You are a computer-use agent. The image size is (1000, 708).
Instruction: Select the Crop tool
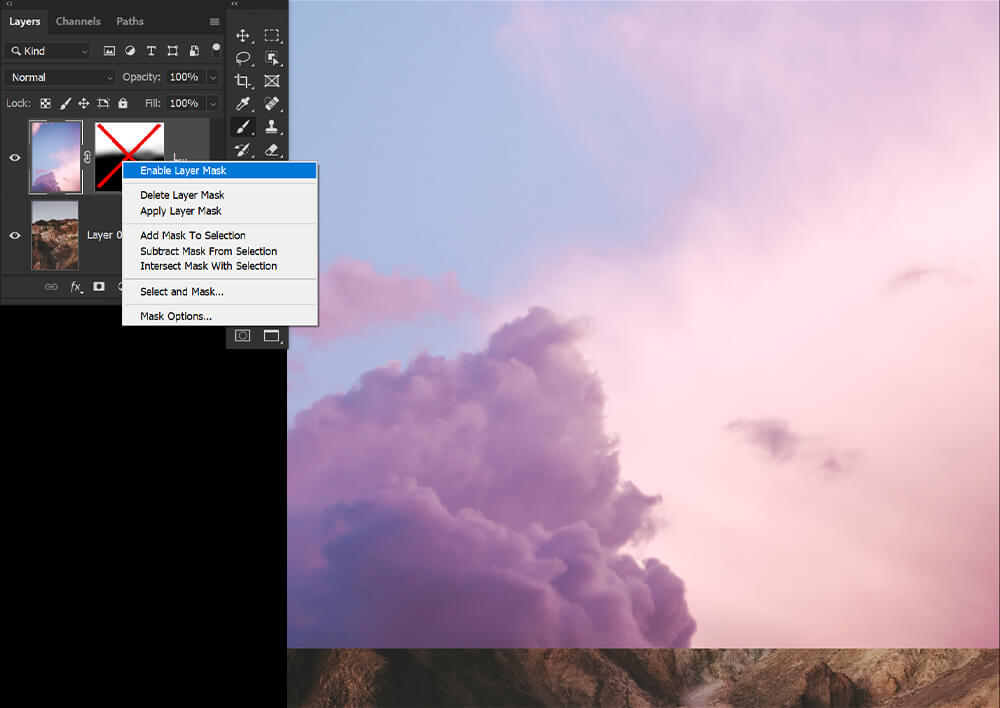pyautogui.click(x=242, y=81)
